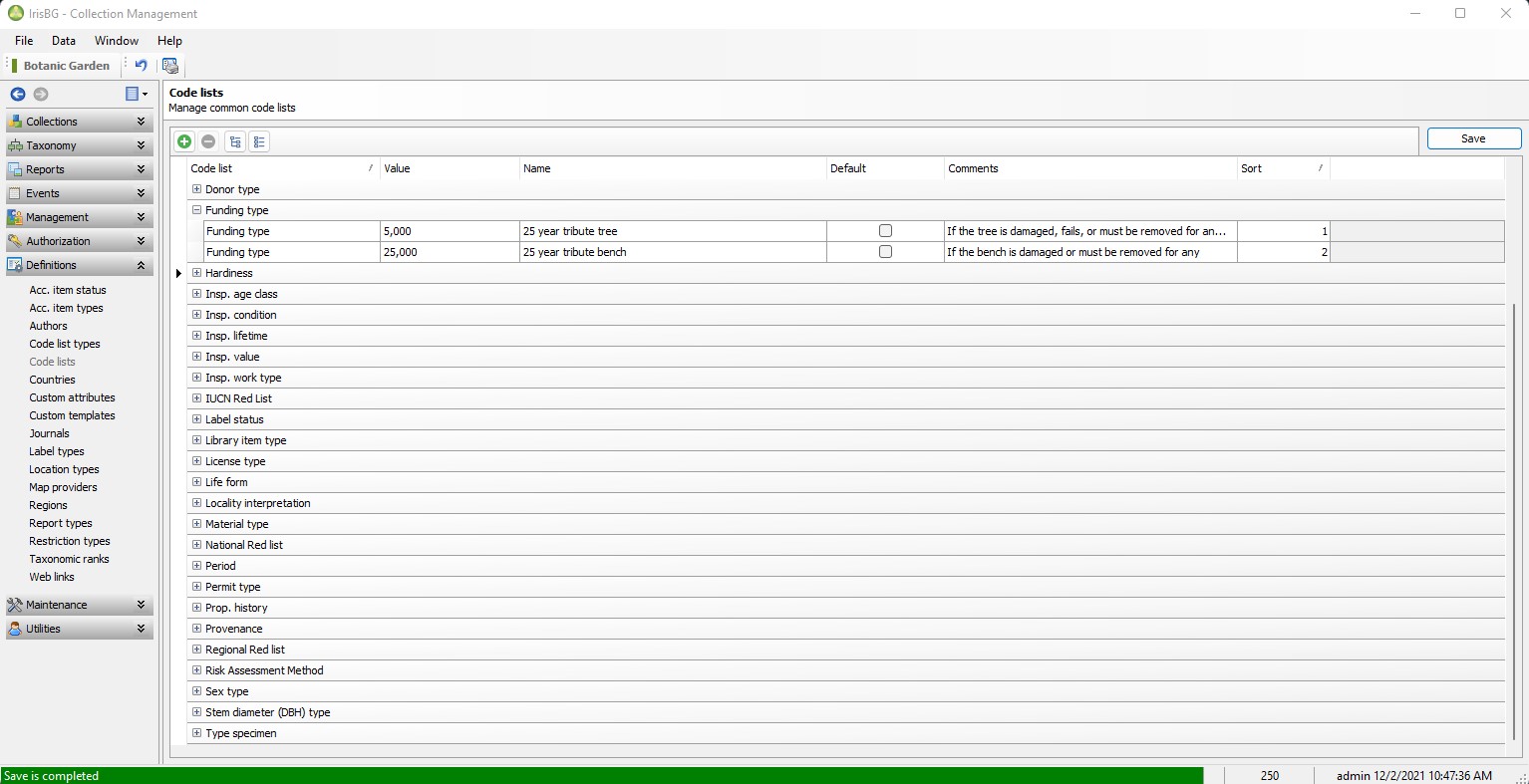The height and width of the screenshot is (784, 1529).
Task: Click the Value cell containing 5,000
Action: tap(449, 231)
